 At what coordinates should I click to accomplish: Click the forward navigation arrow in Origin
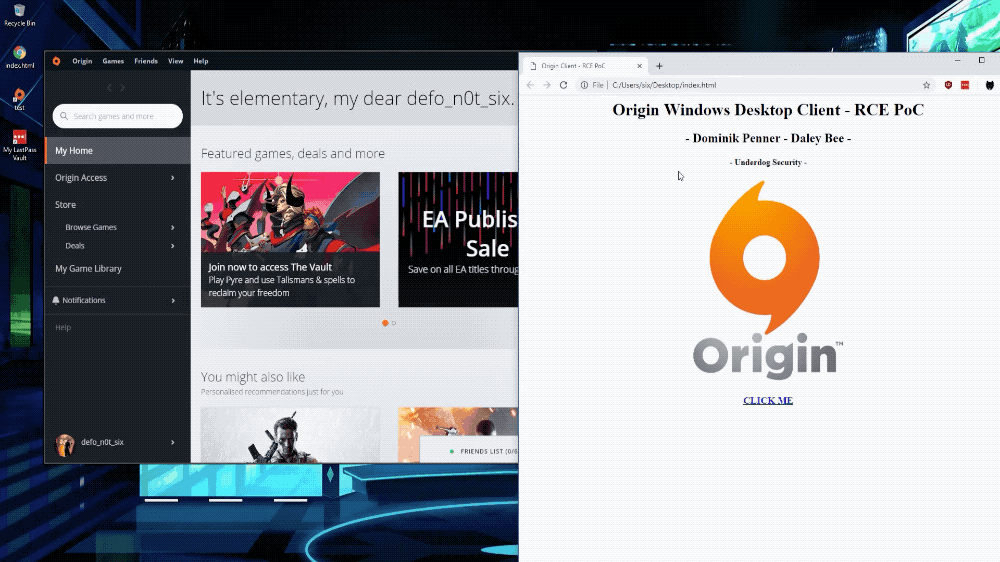[x=122, y=87]
